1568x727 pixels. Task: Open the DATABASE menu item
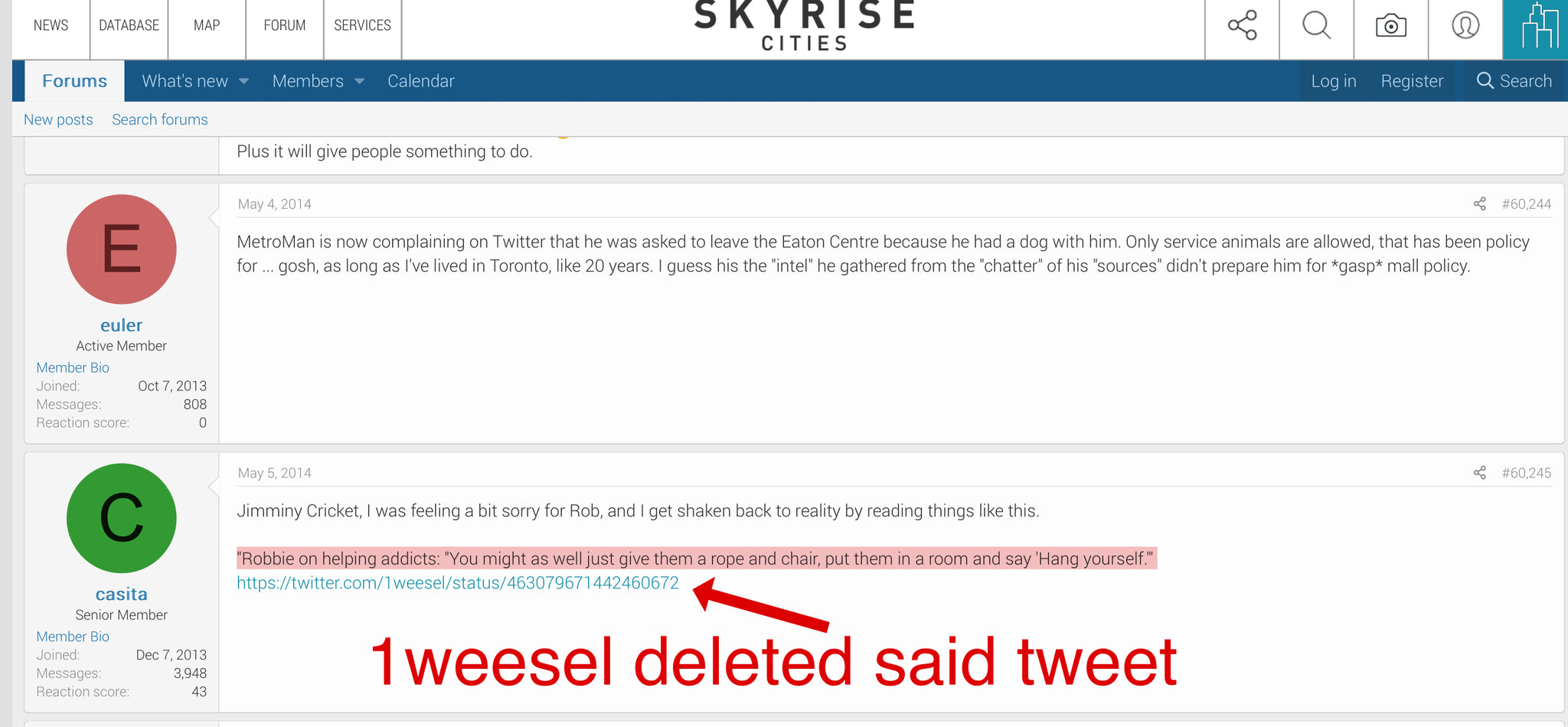point(129,25)
